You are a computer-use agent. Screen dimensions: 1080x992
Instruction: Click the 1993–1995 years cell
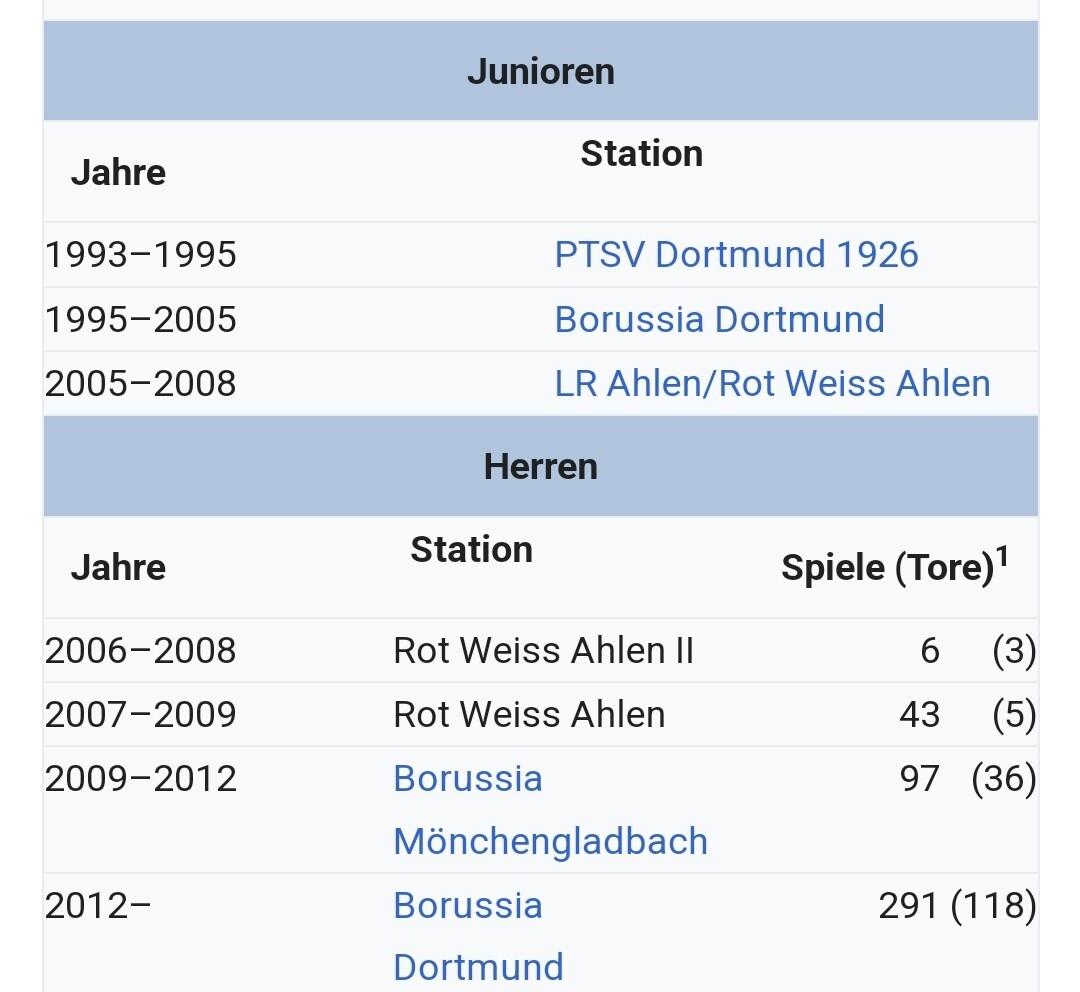(x=141, y=254)
